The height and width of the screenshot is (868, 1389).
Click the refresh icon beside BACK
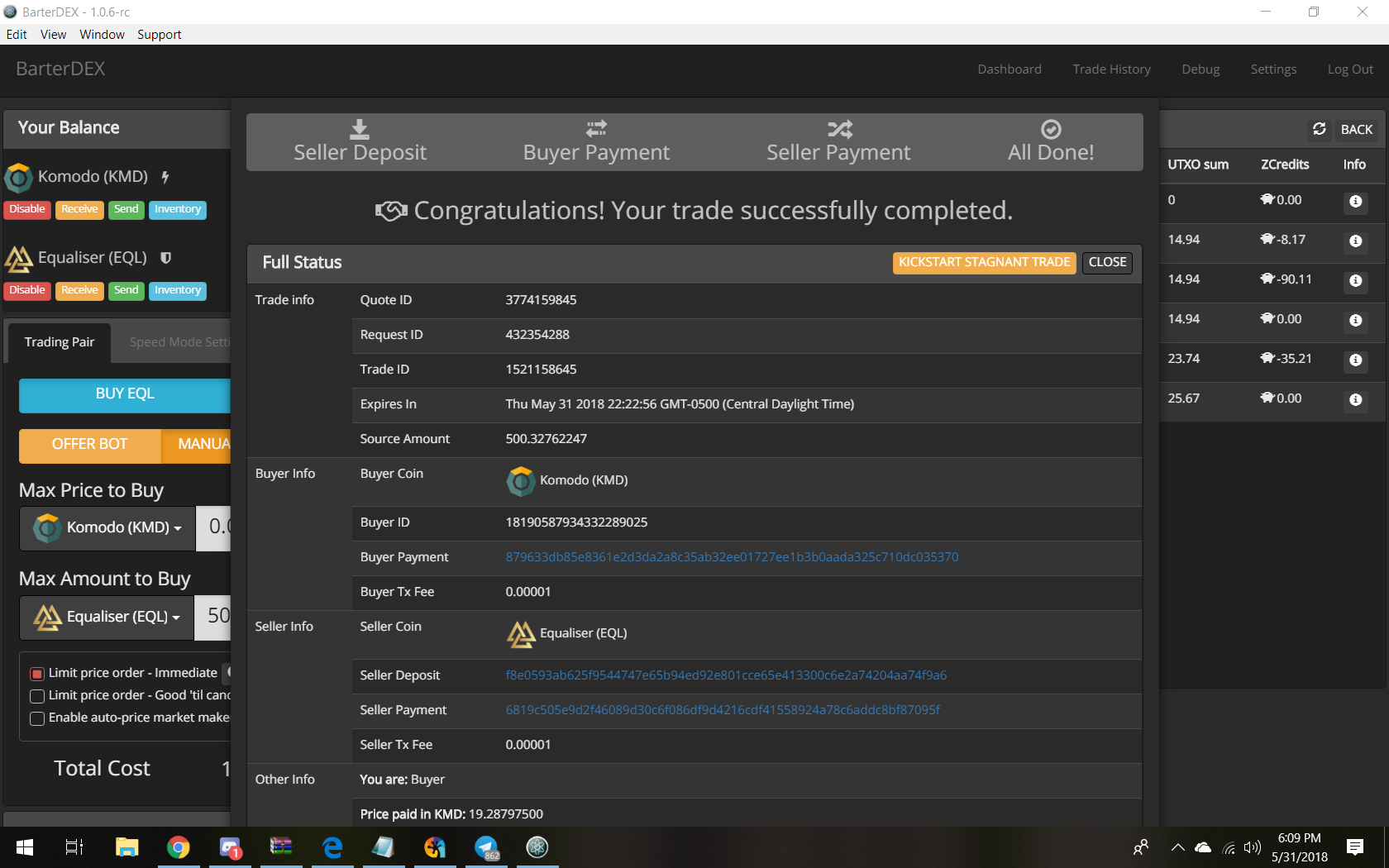pos(1320,129)
